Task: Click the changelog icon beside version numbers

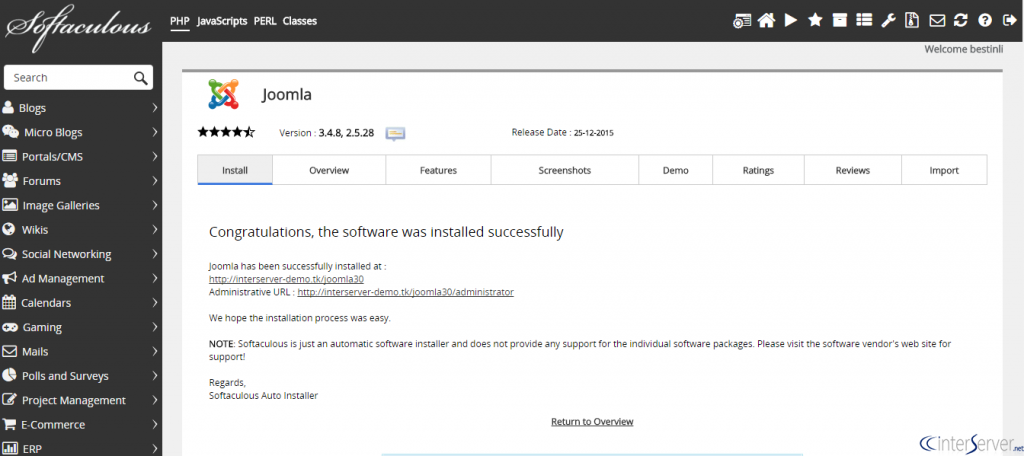Action: [395, 133]
